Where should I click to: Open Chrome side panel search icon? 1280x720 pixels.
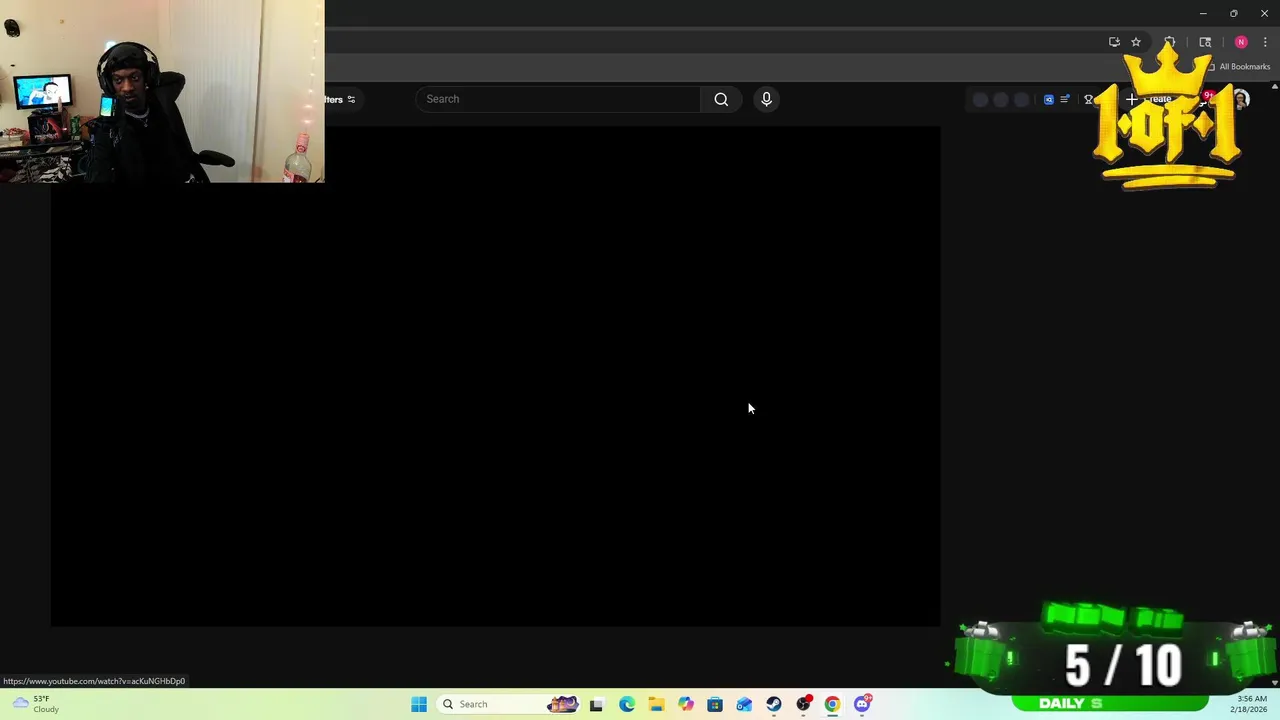[1205, 42]
